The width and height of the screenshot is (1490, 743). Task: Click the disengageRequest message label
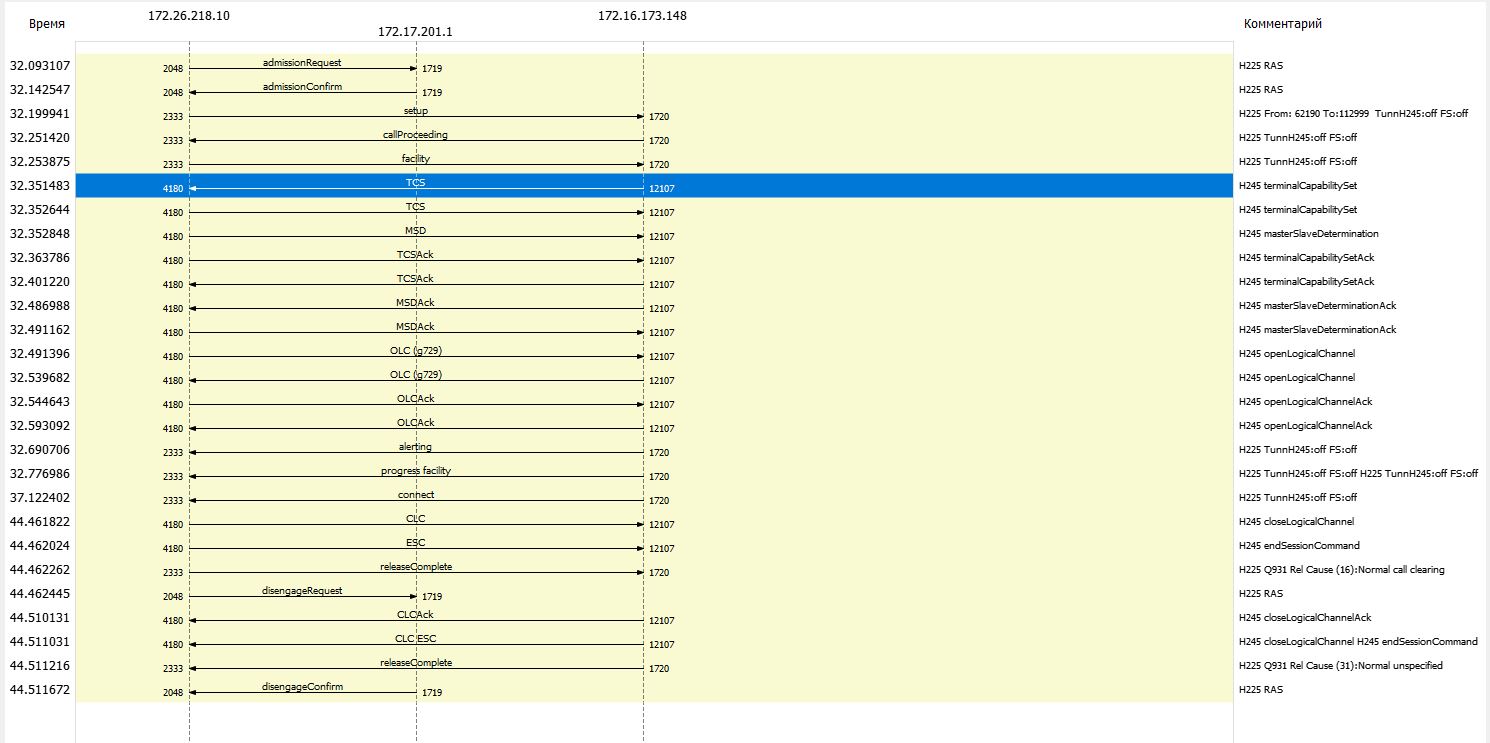coord(302,591)
